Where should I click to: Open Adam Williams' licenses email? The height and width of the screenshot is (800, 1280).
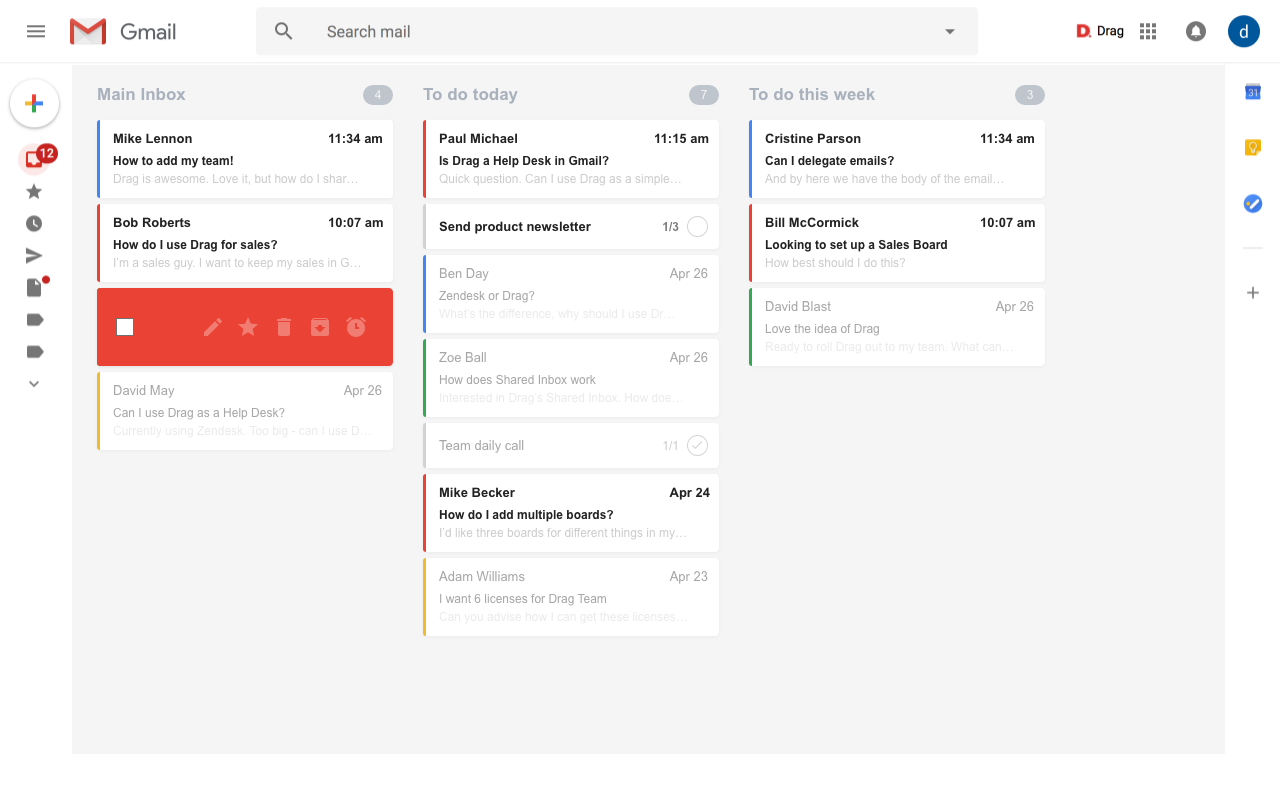click(571, 597)
